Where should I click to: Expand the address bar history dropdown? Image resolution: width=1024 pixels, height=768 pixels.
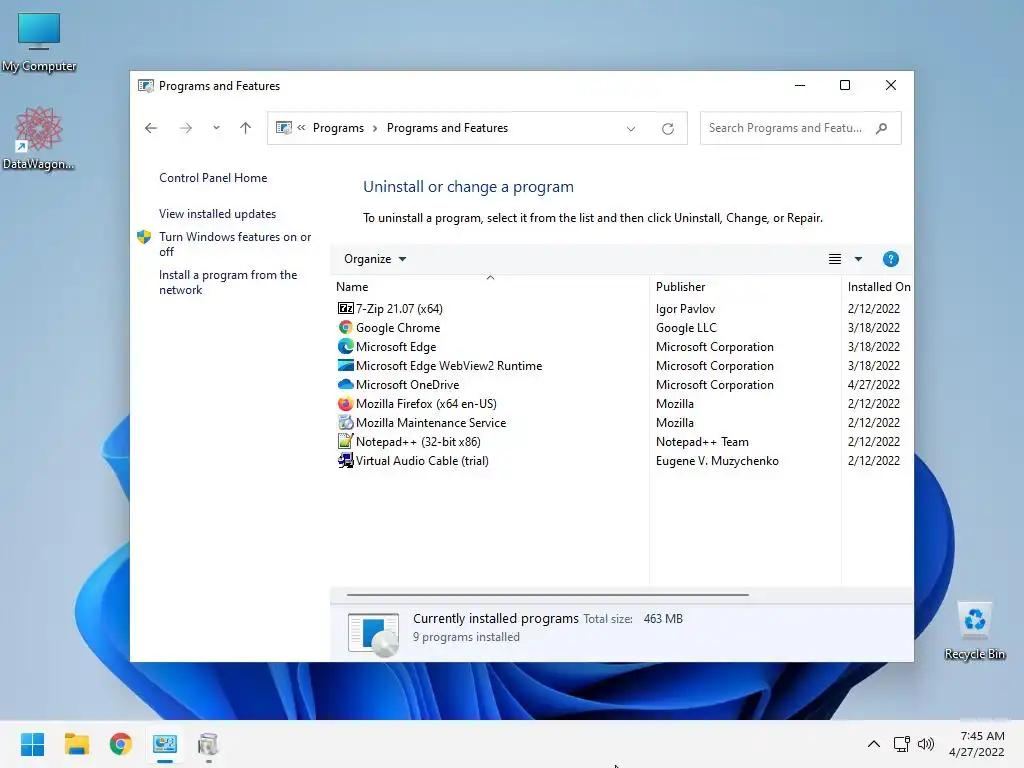[631, 129]
